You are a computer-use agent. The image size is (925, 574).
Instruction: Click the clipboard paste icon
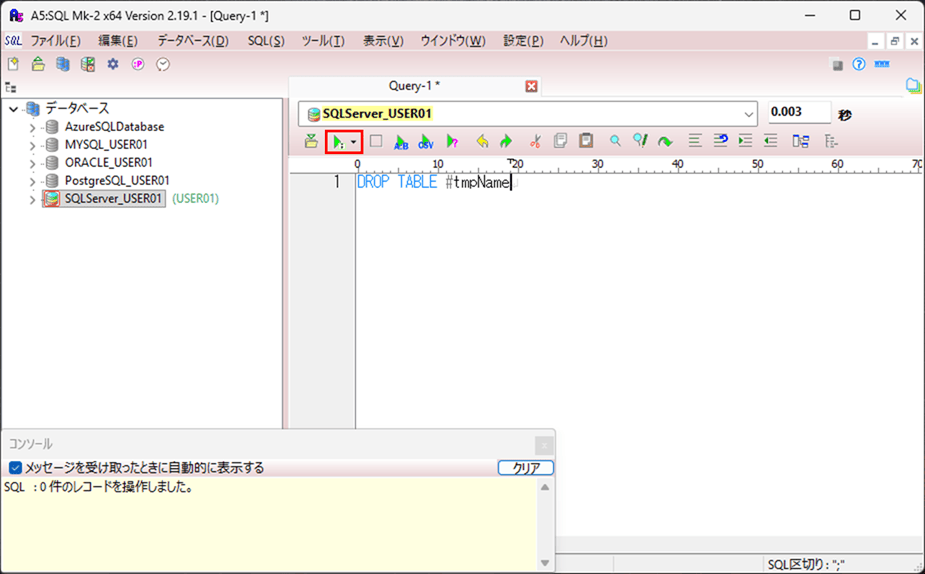pos(586,141)
